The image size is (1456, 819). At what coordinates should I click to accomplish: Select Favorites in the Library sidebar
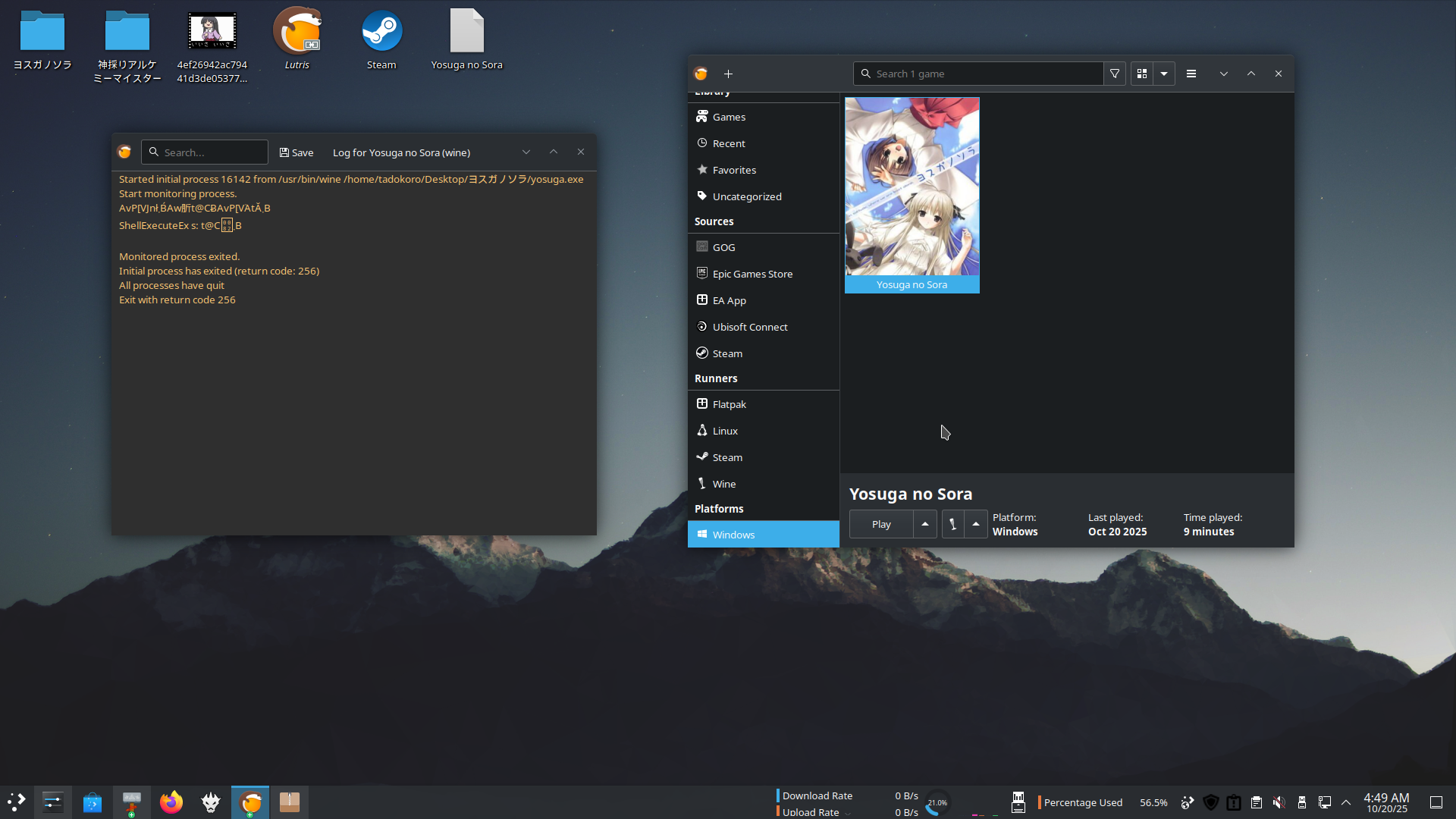[x=734, y=170]
